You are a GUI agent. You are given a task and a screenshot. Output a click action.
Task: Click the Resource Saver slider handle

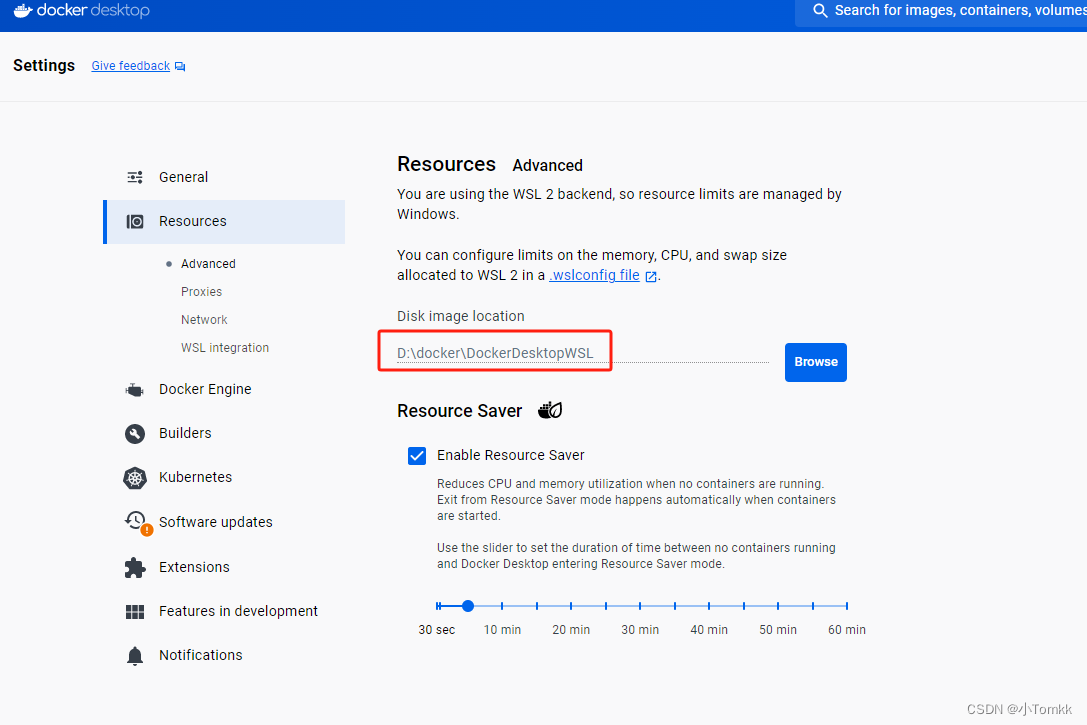click(468, 606)
